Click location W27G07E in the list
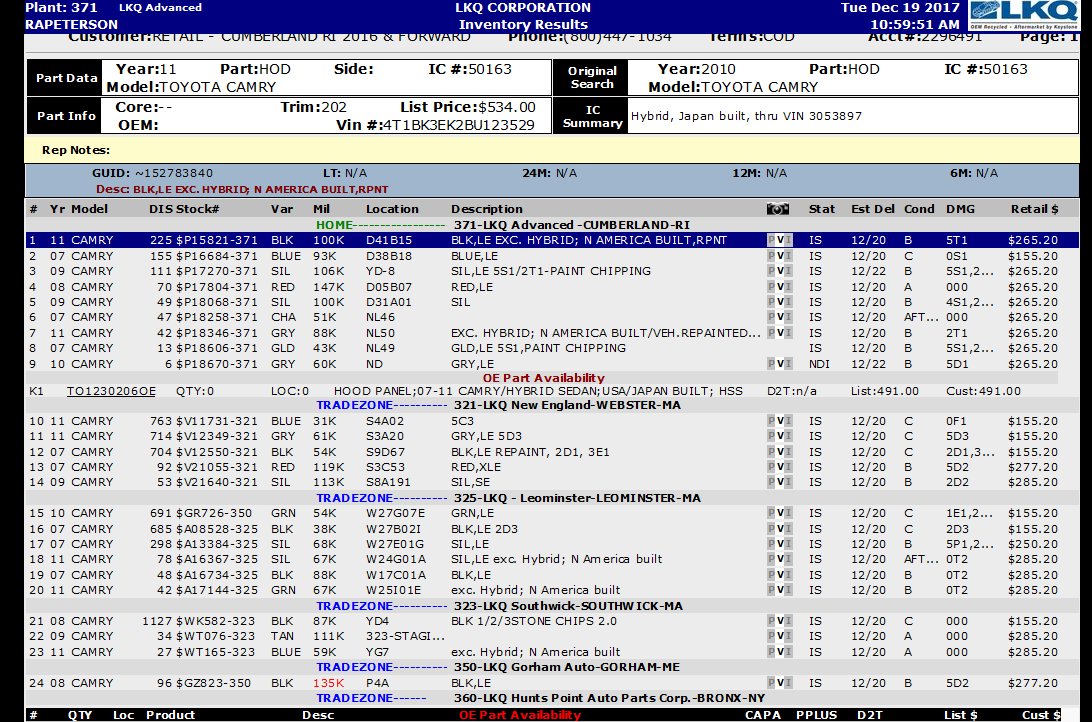This screenshot has height=722, width=1092. click(395, 513)
